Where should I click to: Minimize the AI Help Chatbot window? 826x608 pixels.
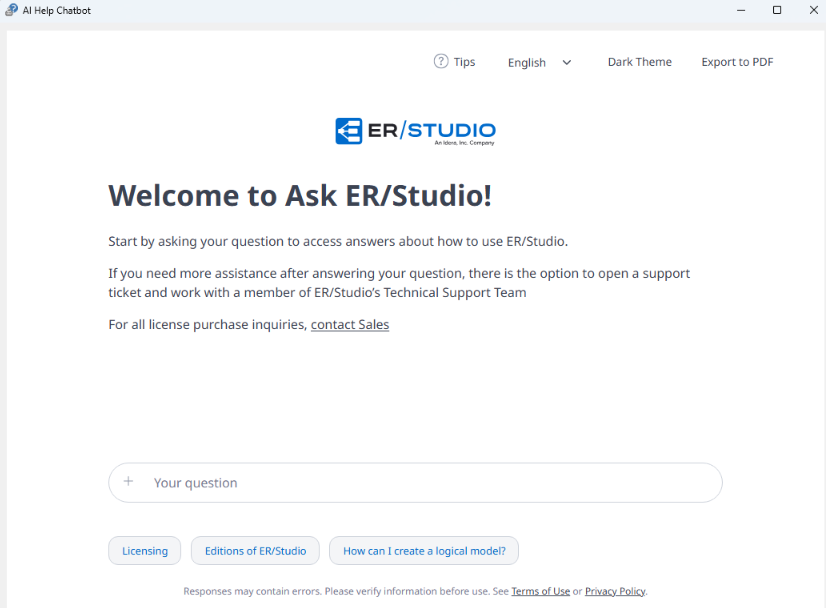point(741,10)
